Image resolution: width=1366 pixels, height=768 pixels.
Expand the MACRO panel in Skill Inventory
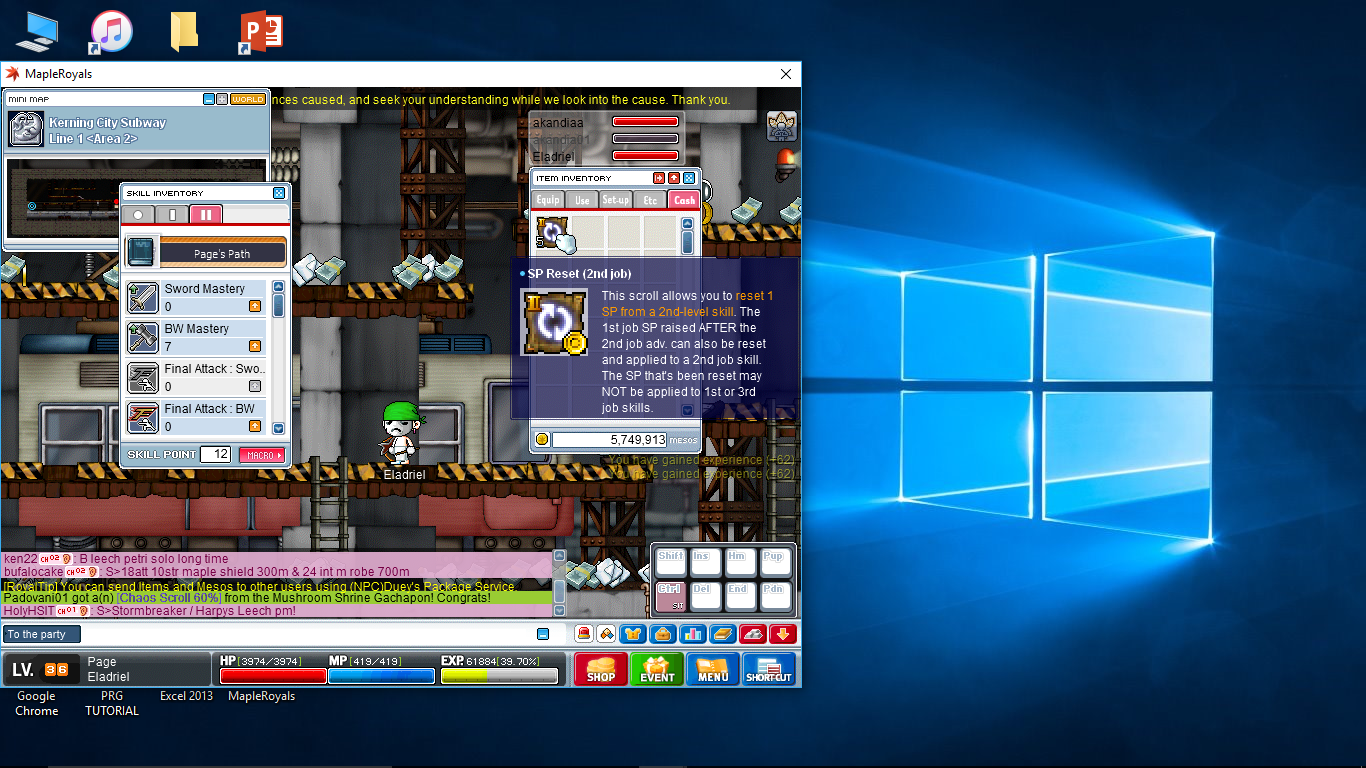[262, 455]
